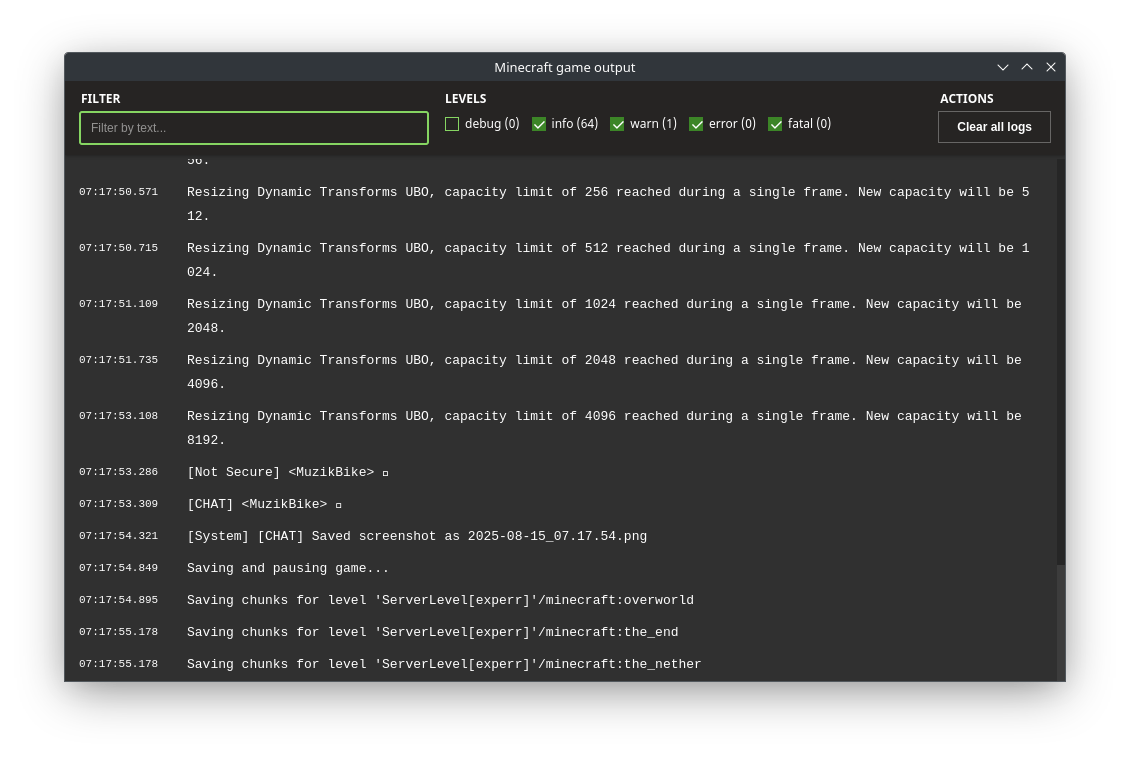Select the log line with limit of 512
The width and height of the screenshot is (1130, 758).
608,260
